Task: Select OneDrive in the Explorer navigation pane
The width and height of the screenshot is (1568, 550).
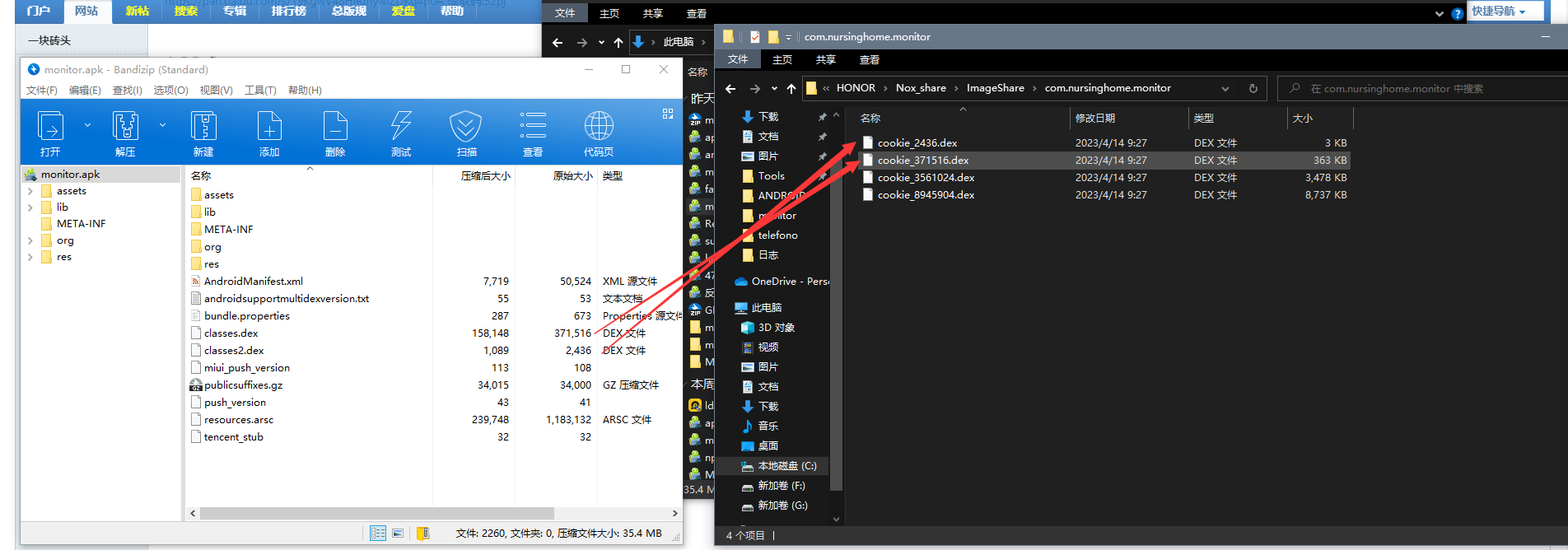Action: pos(781,282)
